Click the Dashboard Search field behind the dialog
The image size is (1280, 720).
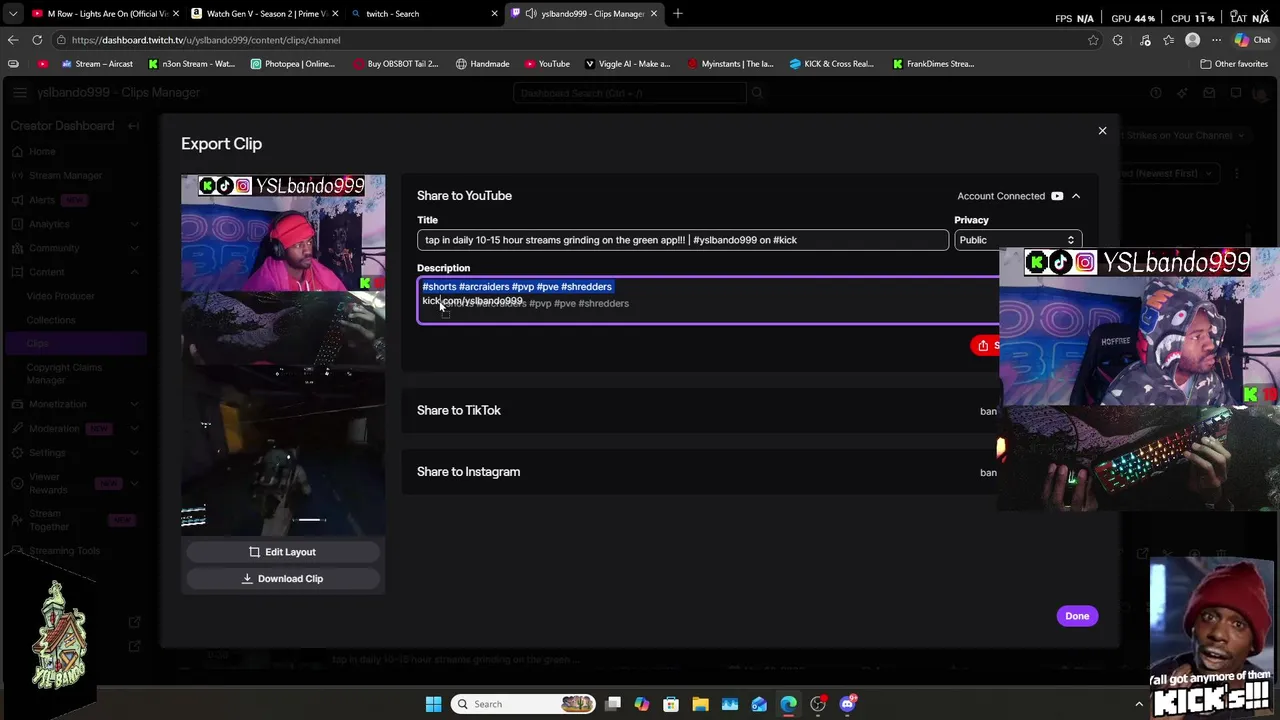(629, 93)
